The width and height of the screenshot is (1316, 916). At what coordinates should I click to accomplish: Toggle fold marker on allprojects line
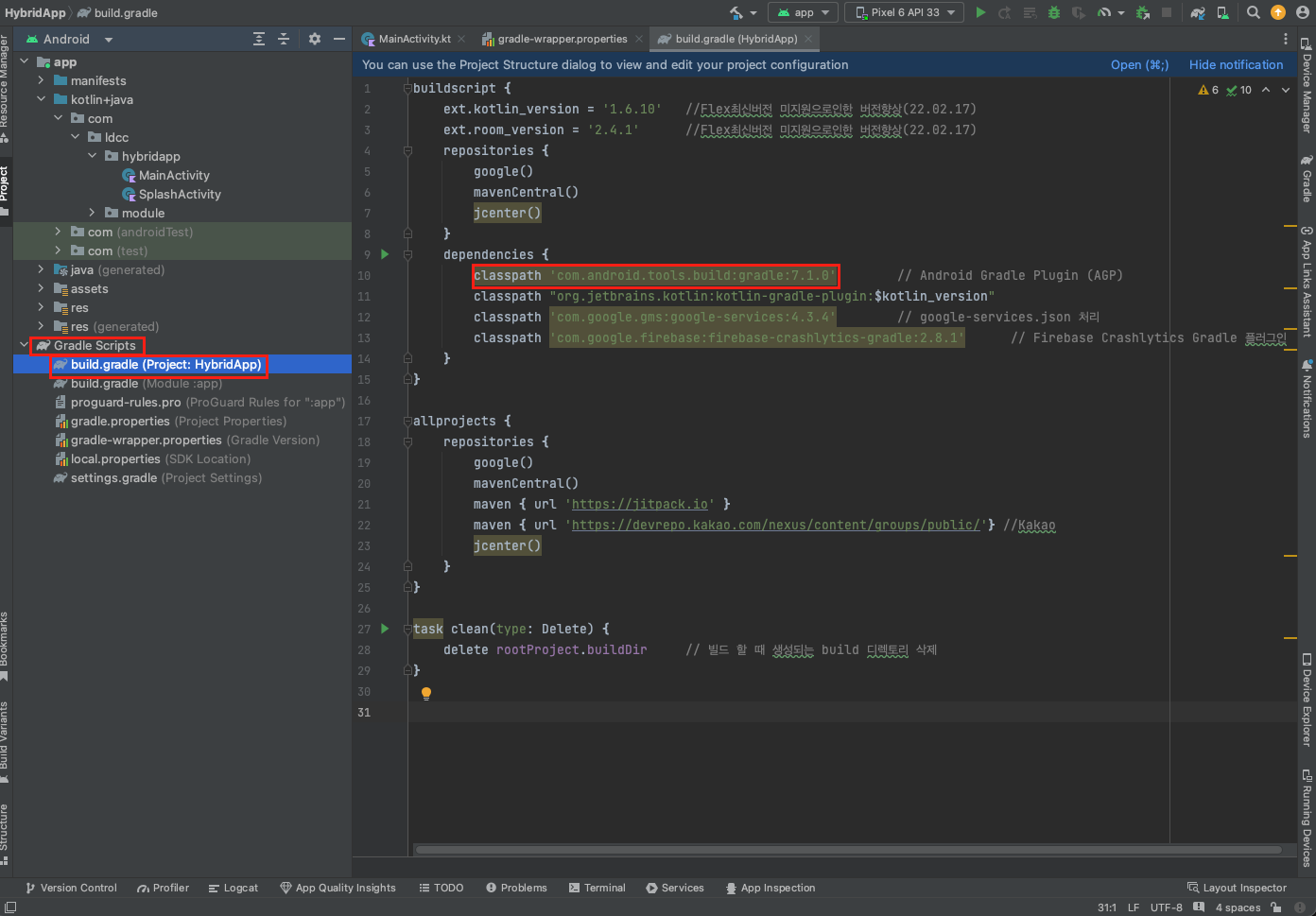tap(408, 421)
